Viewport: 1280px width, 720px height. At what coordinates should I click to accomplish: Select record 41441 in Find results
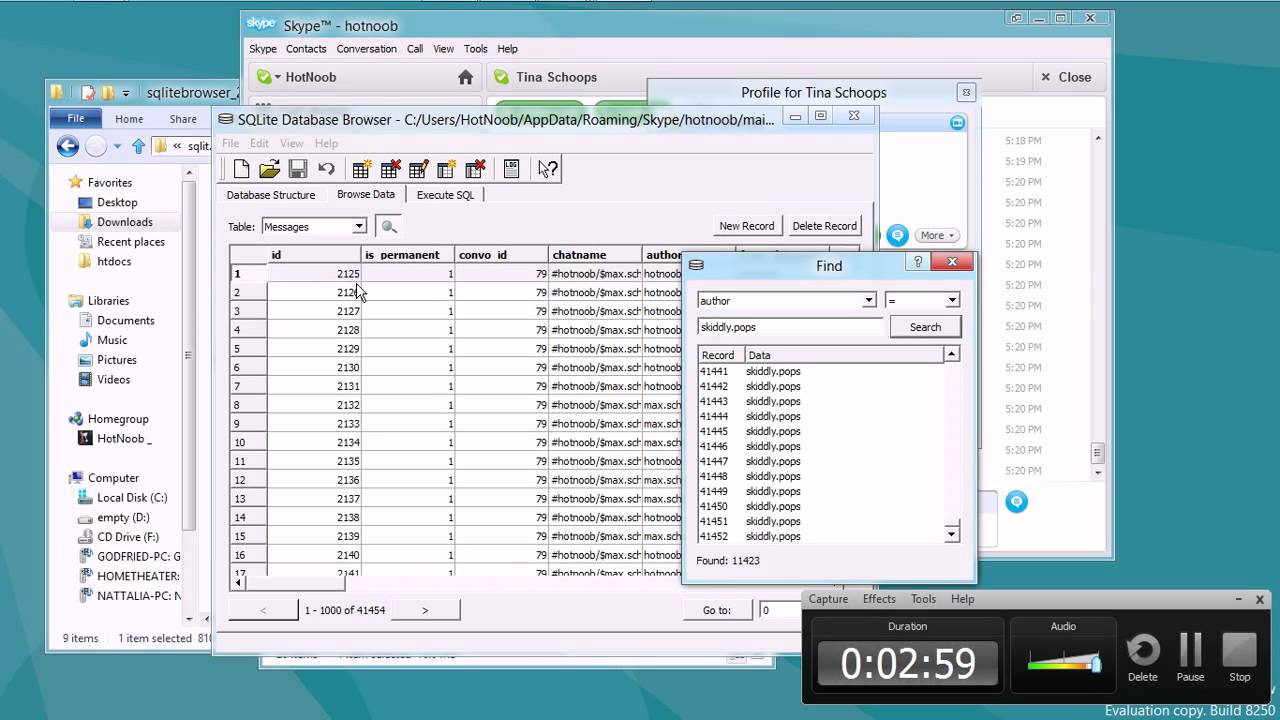coord(820,372)
